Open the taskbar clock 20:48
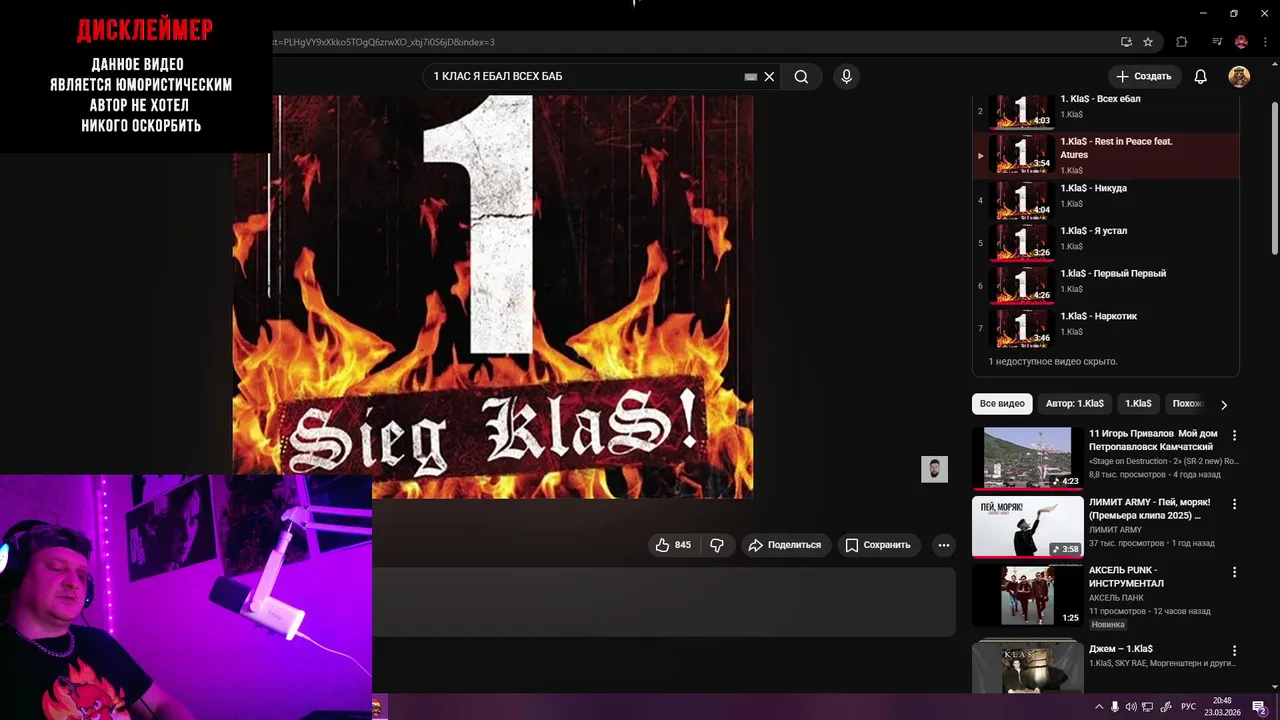The width and height of the screenshot is (1280, 720). [1222, 707]
